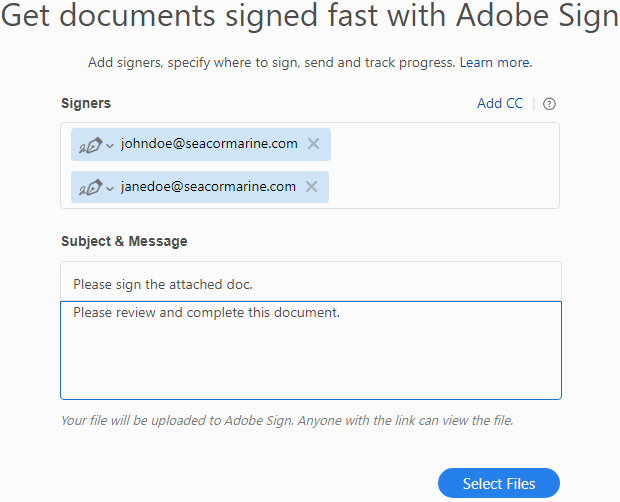This screenshot has height=502, width=620.
Task: Click the signer role pen icon for johndoe
Action: click(x=90, y=145)
